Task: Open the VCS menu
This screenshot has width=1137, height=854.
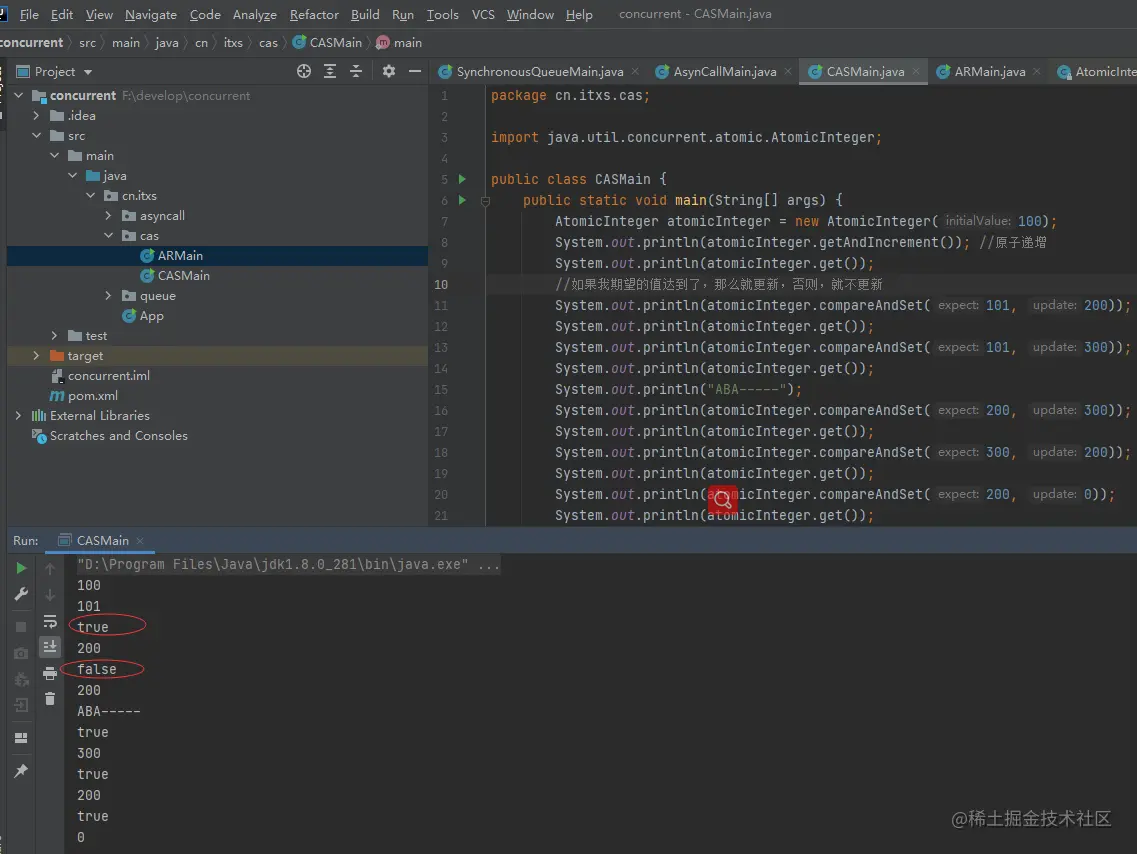Action: [483, 14]
